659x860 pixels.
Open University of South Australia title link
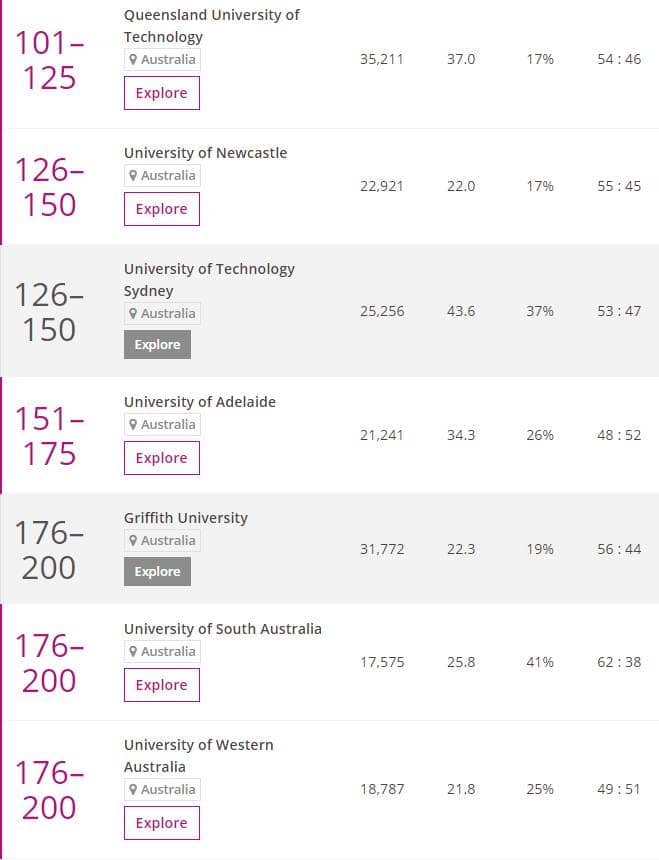[223, 629]
